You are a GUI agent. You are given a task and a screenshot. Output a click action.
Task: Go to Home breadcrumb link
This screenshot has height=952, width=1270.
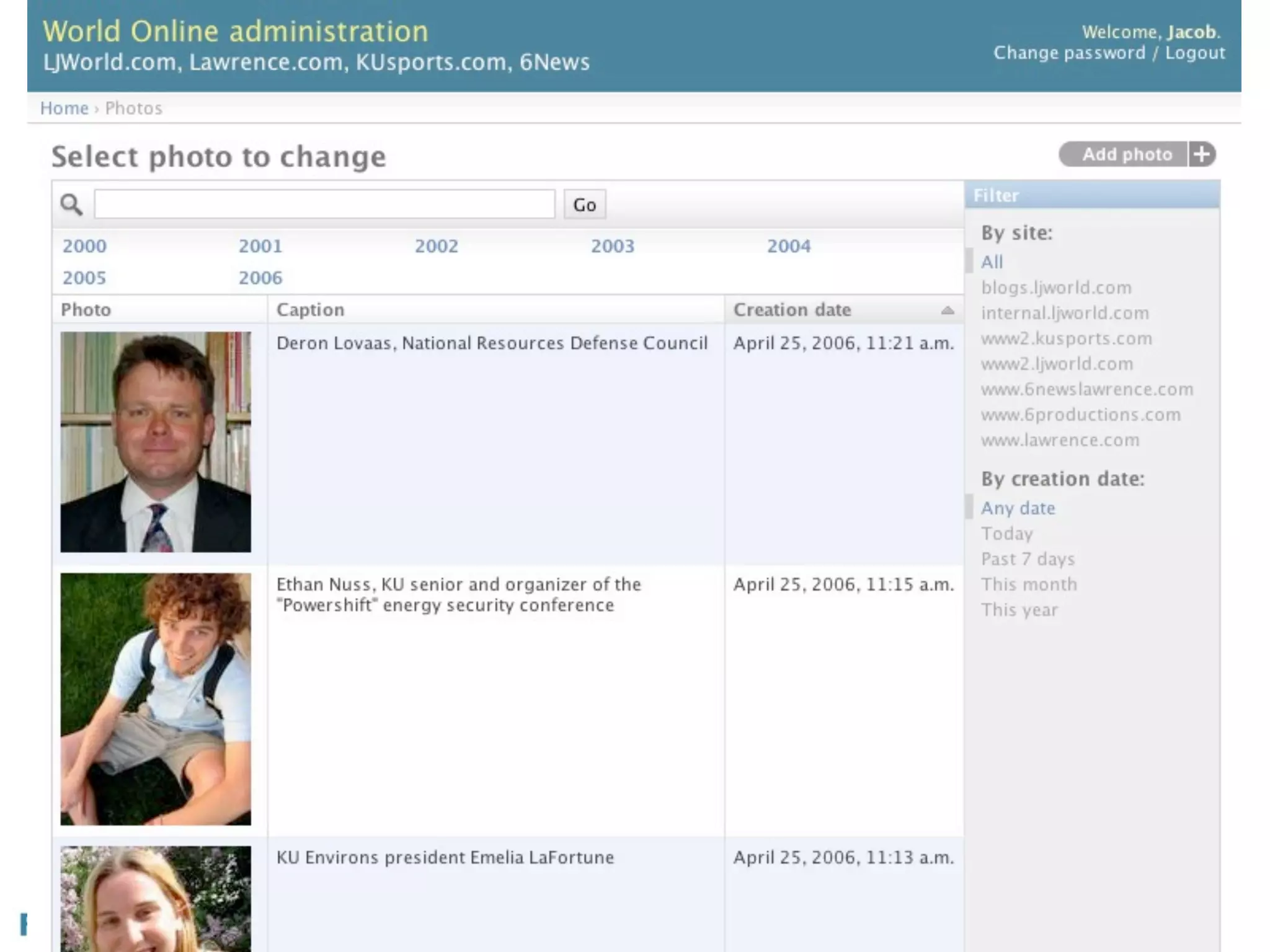(x=64, y=108)
